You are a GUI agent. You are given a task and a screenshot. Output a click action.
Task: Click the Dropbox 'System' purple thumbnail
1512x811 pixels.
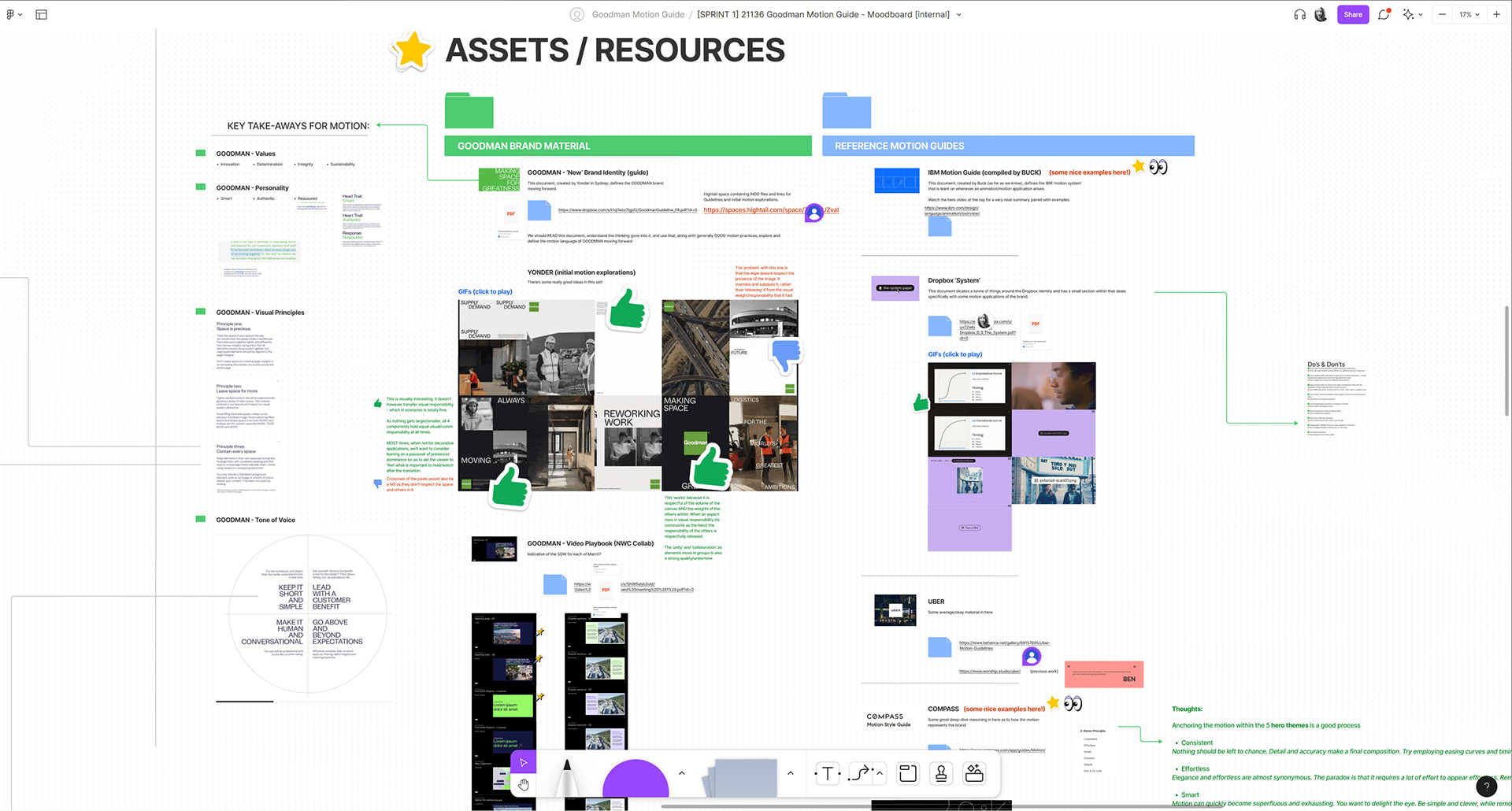pyautogui.click(x=895, y=288)
